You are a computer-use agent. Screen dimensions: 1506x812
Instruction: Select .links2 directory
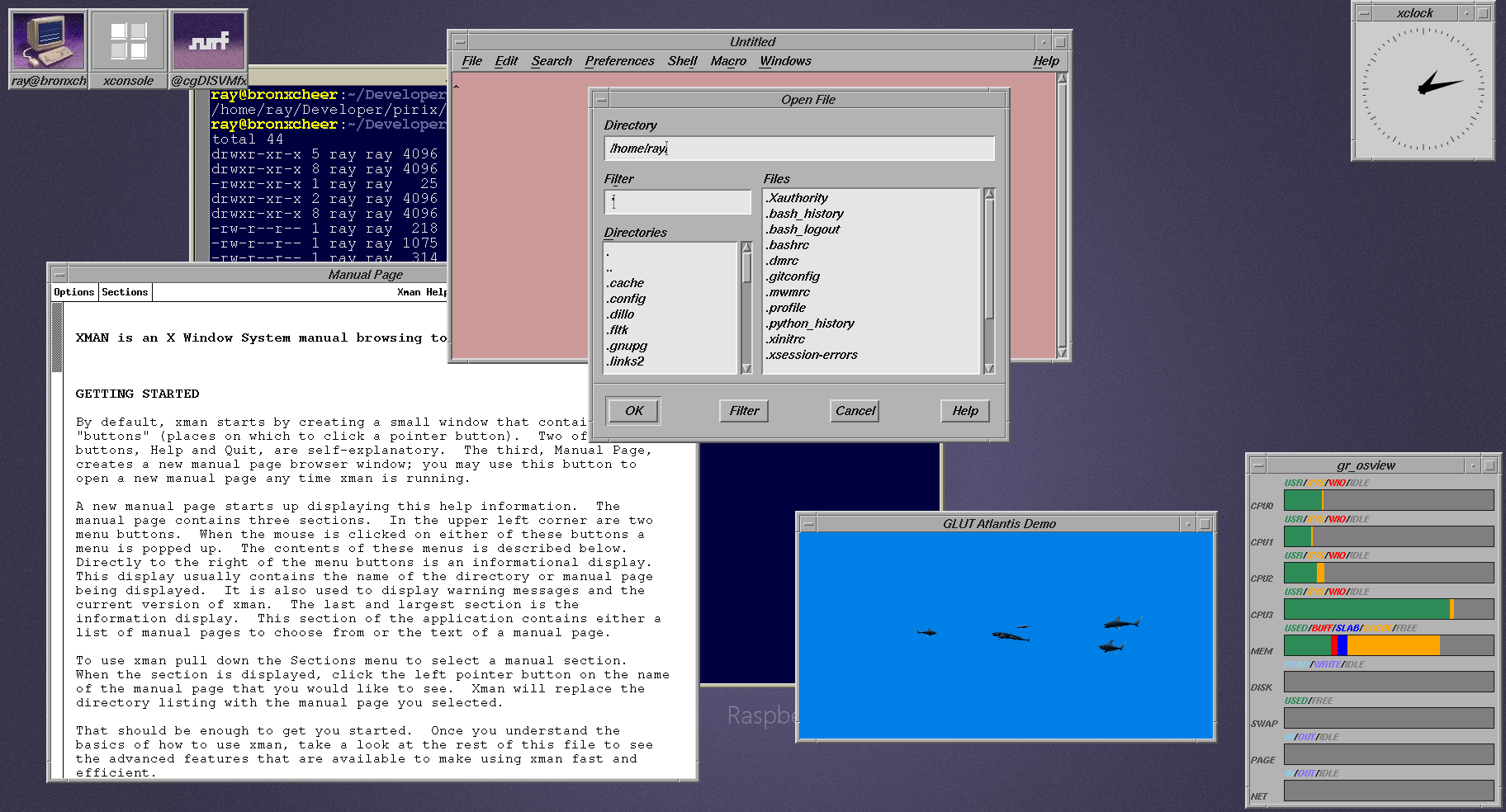[670, 361]
